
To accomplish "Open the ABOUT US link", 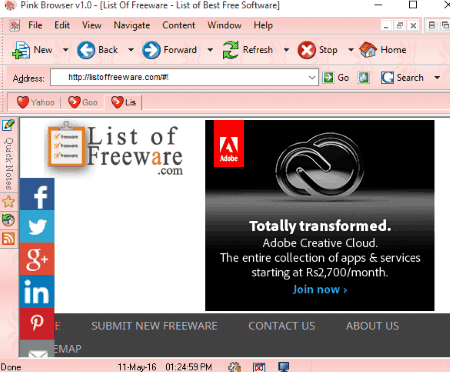I will [x=372, y=326].
